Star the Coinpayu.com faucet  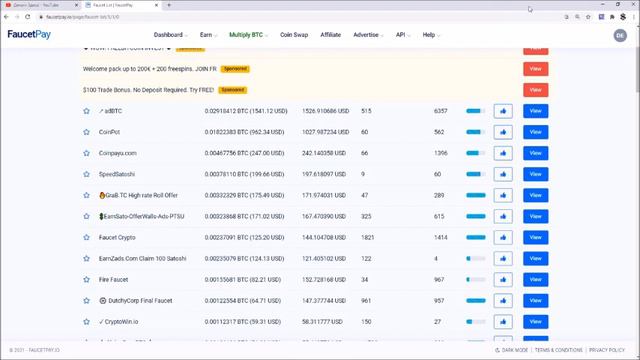pyautogui.click(x=86, y=153)
